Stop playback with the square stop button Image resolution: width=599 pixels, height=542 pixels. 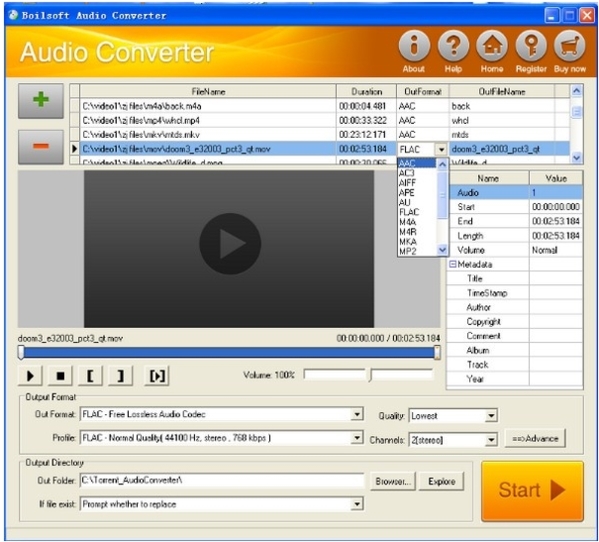pyautogui.click(x=60, y=376)
